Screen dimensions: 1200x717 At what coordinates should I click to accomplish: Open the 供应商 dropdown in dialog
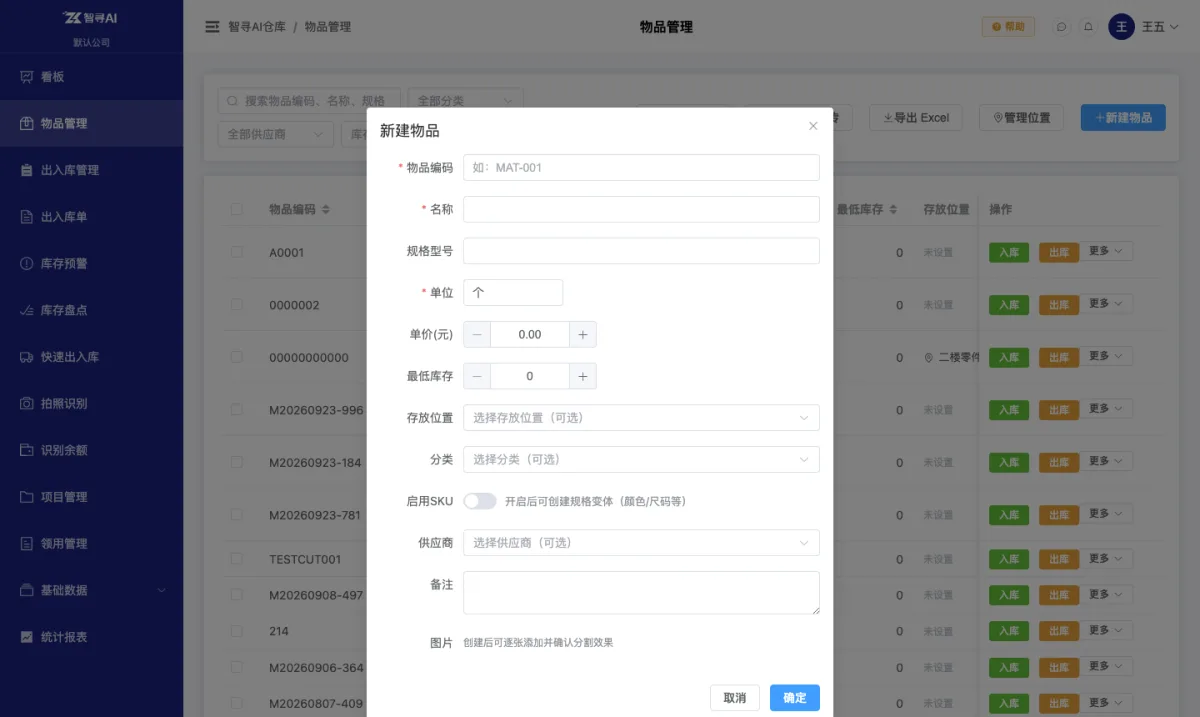(x=641, y=543)
